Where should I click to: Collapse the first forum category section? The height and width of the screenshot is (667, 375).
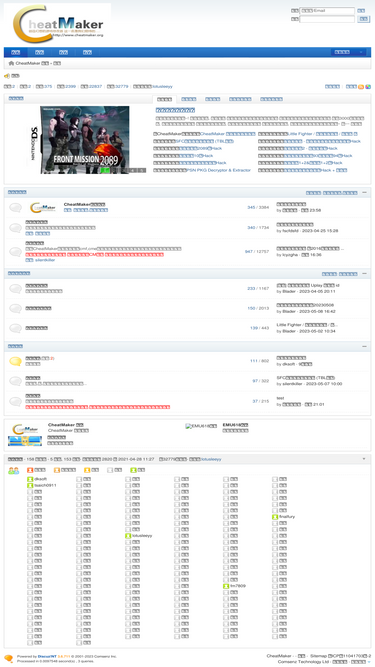pyautogui.click(x=364, y=193)
